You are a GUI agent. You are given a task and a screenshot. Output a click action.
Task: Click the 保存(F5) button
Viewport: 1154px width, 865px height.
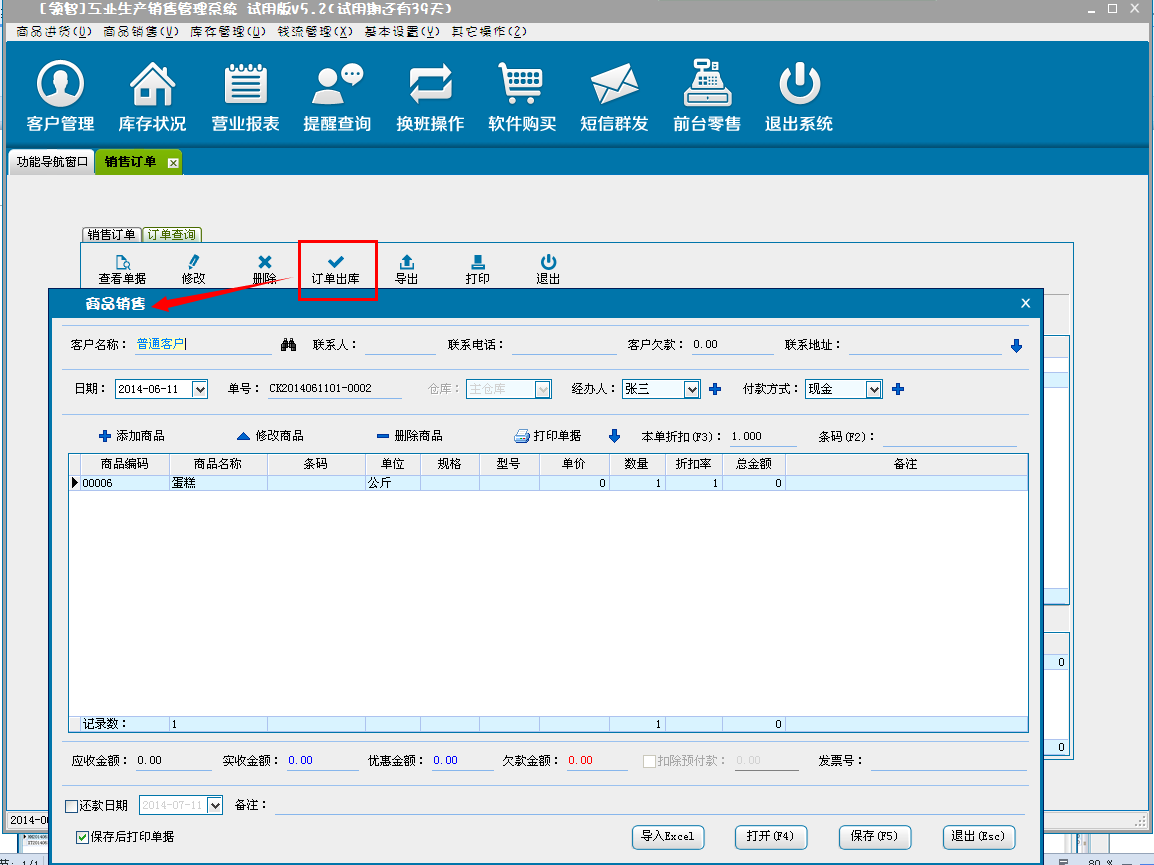click(x=873, y=836)
